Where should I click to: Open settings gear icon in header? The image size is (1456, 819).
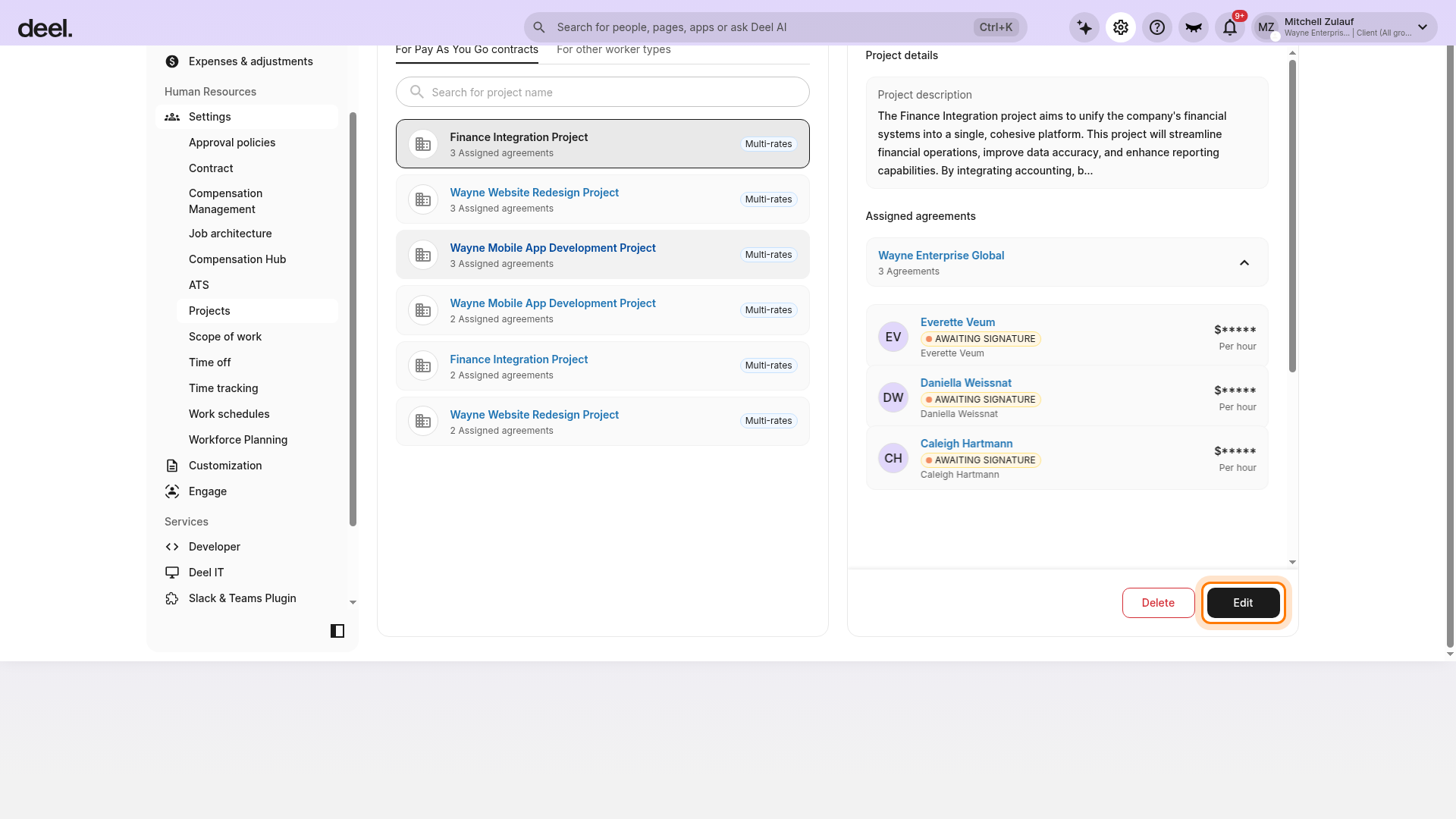click(x=1121, y=27)
